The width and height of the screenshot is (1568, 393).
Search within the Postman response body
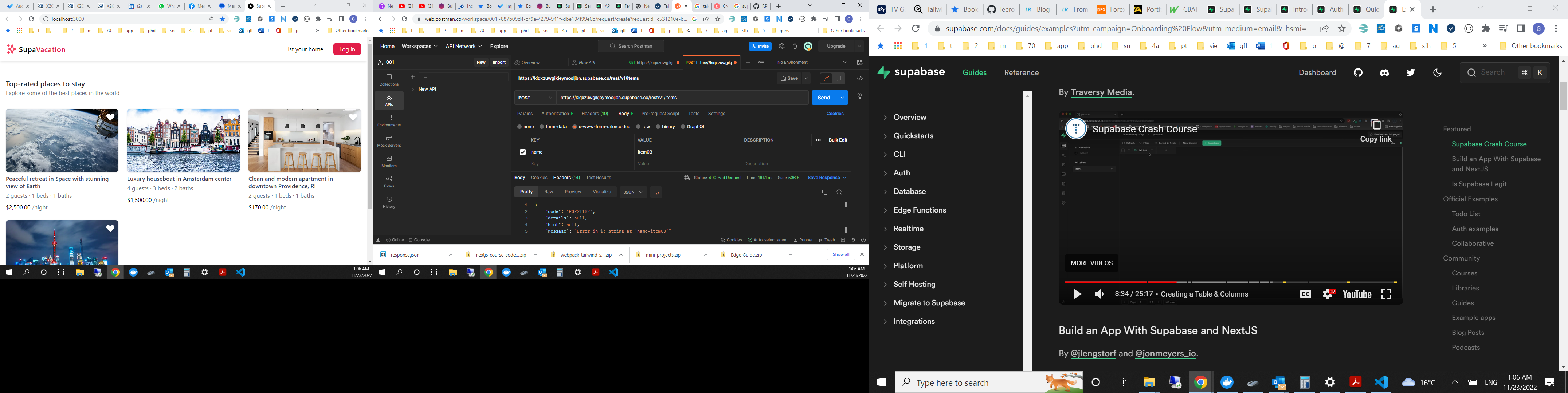(839, 192)
